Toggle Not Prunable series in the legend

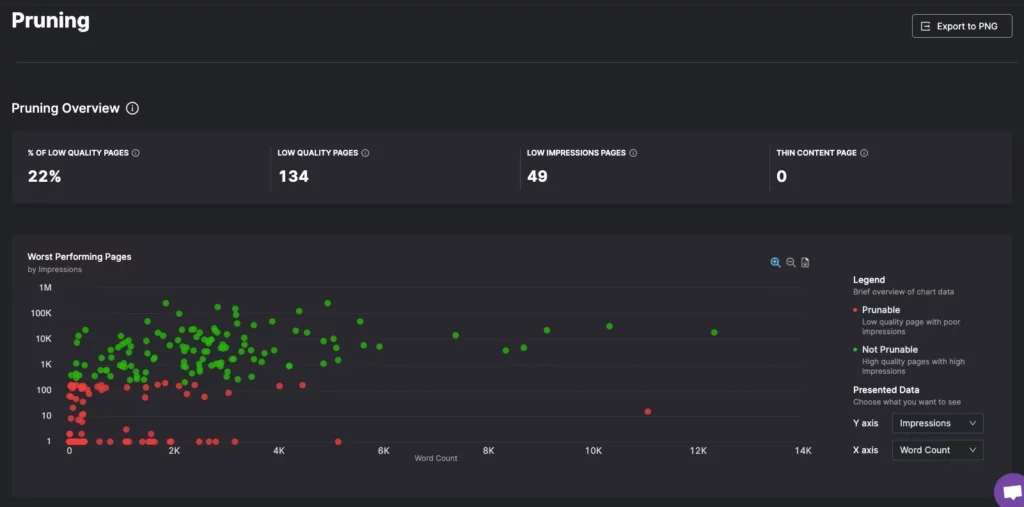pos(888,349)
